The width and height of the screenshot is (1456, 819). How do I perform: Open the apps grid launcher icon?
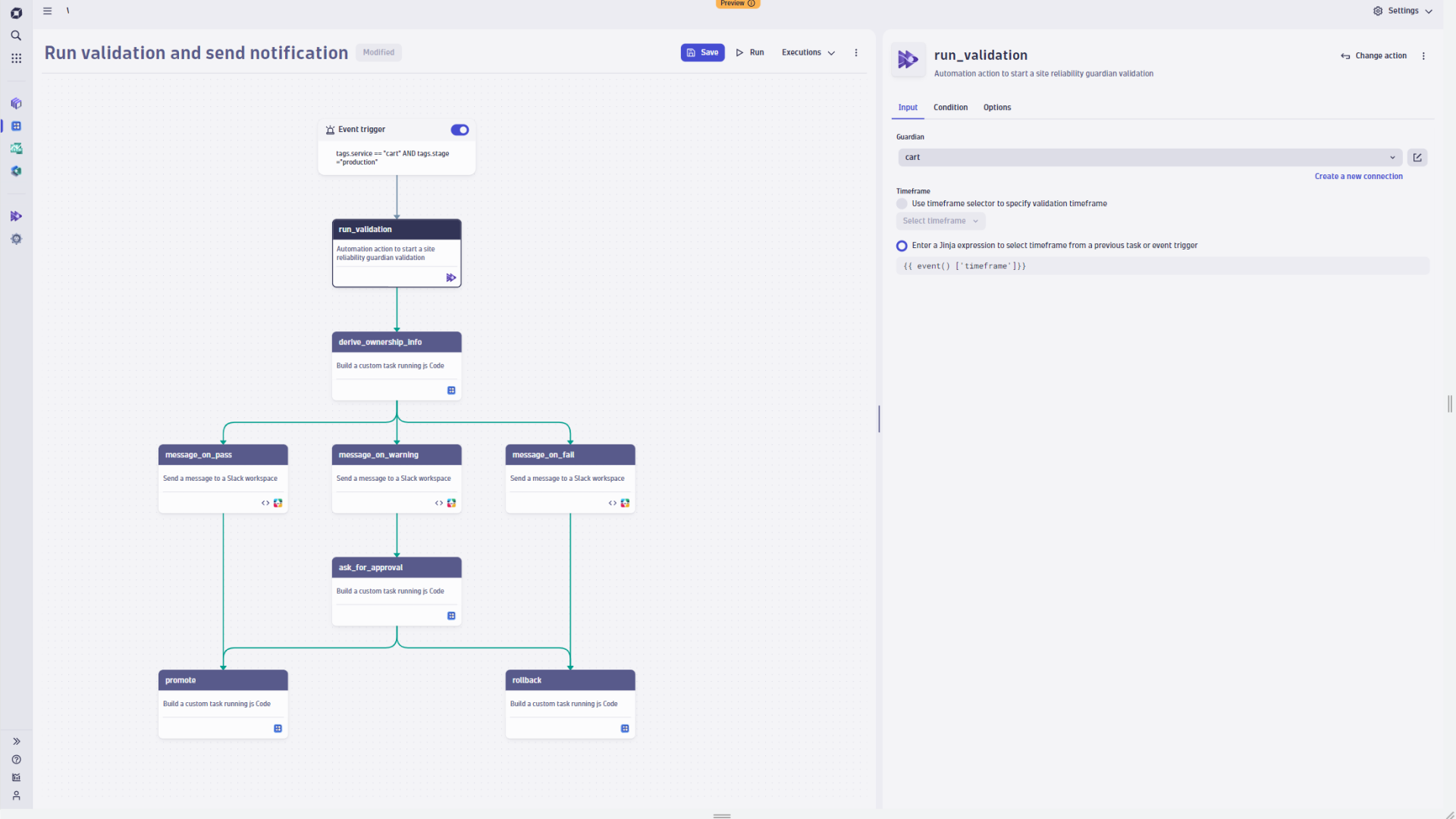pos(16,58)
